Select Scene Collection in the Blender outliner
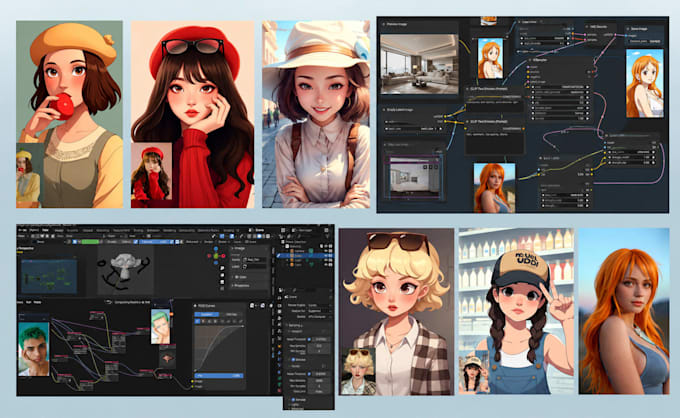The height and width of the screenshot is (418, 680). 296,242
